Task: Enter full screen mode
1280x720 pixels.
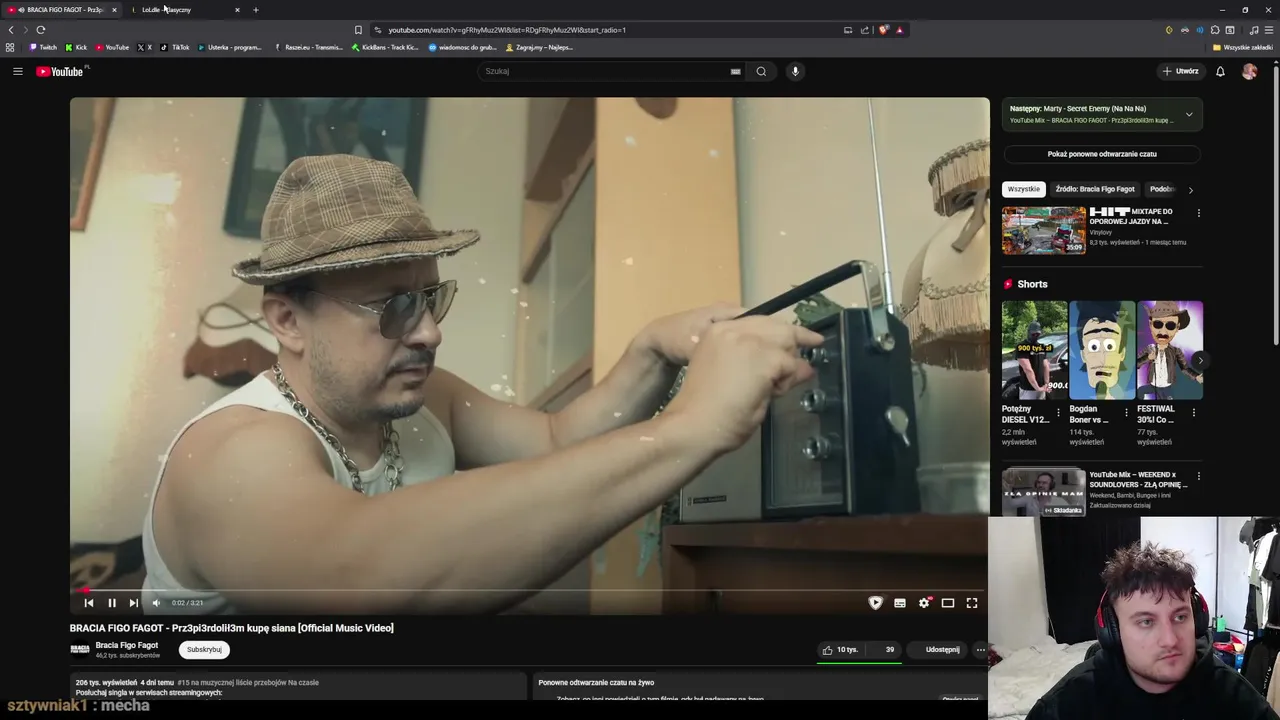Action: [972, 603]
